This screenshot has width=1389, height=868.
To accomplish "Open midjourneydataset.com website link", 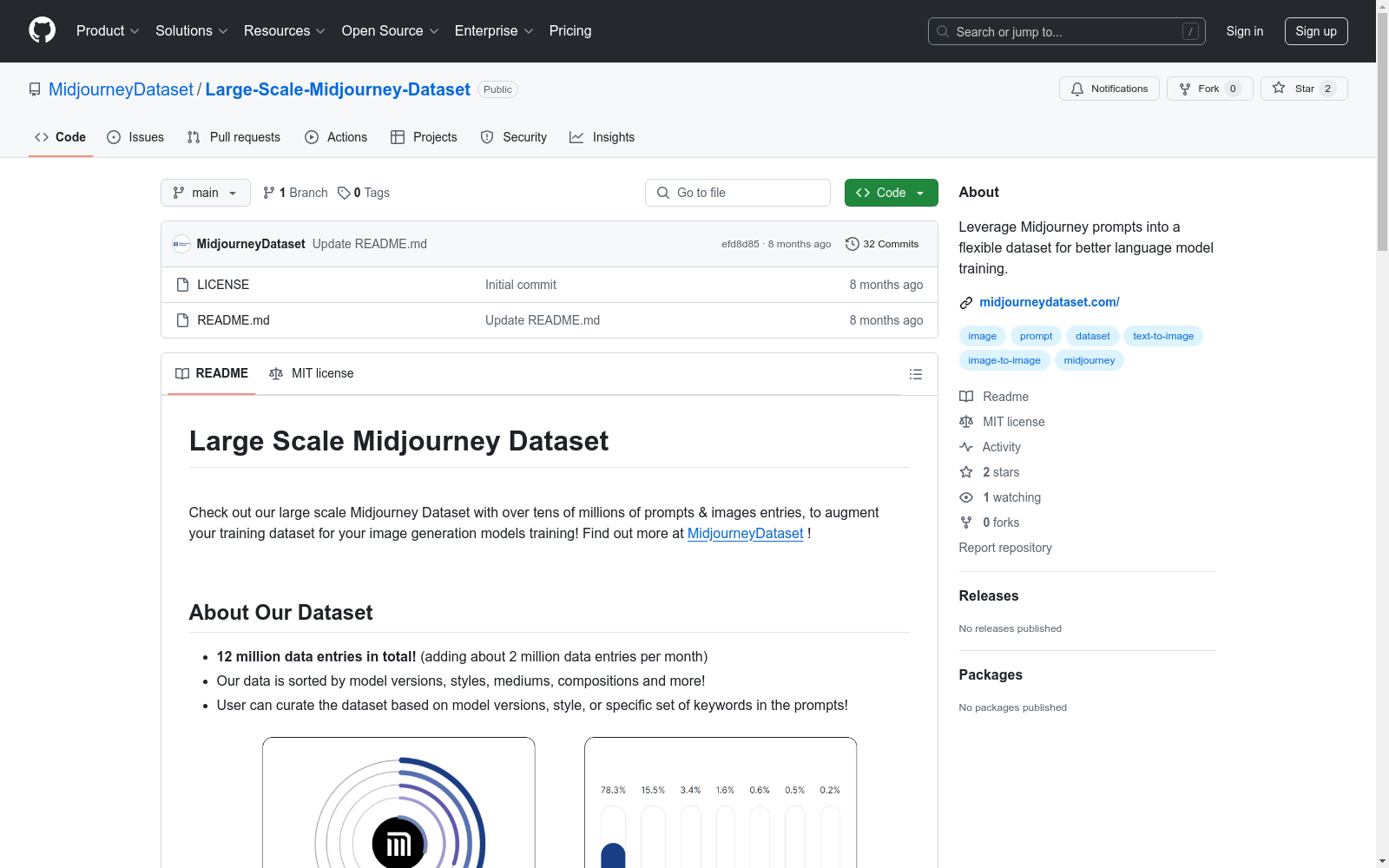I will [1050, 302].
